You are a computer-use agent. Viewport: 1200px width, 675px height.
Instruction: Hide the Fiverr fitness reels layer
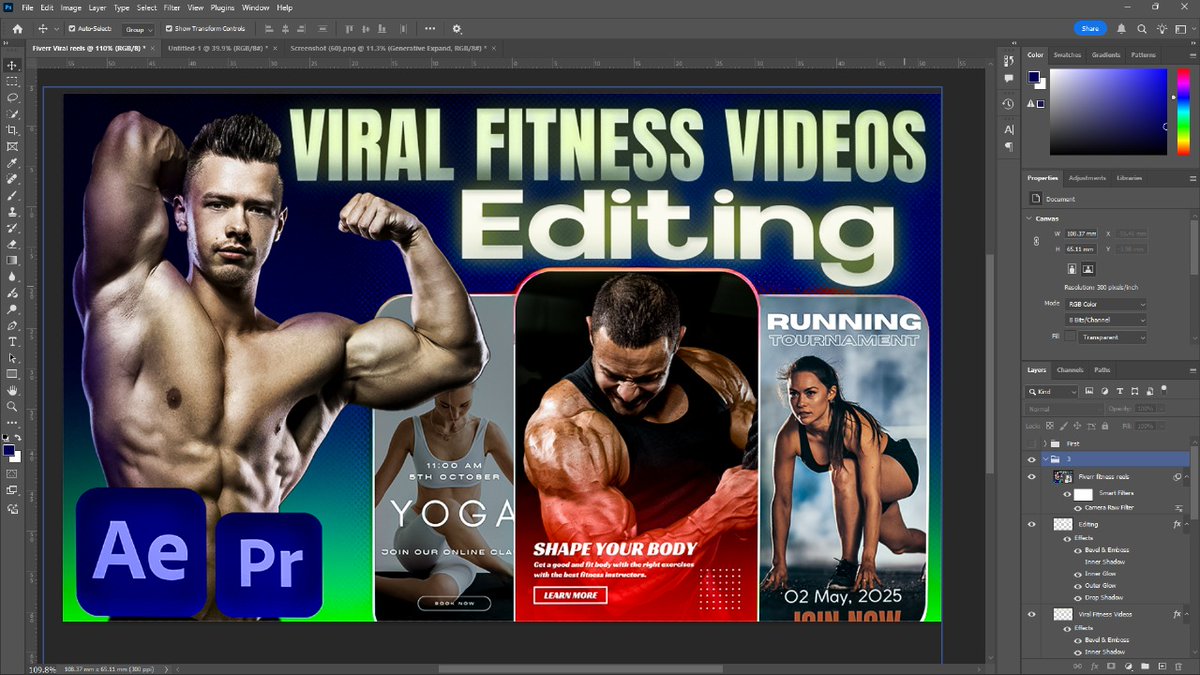click(1032, 477)
